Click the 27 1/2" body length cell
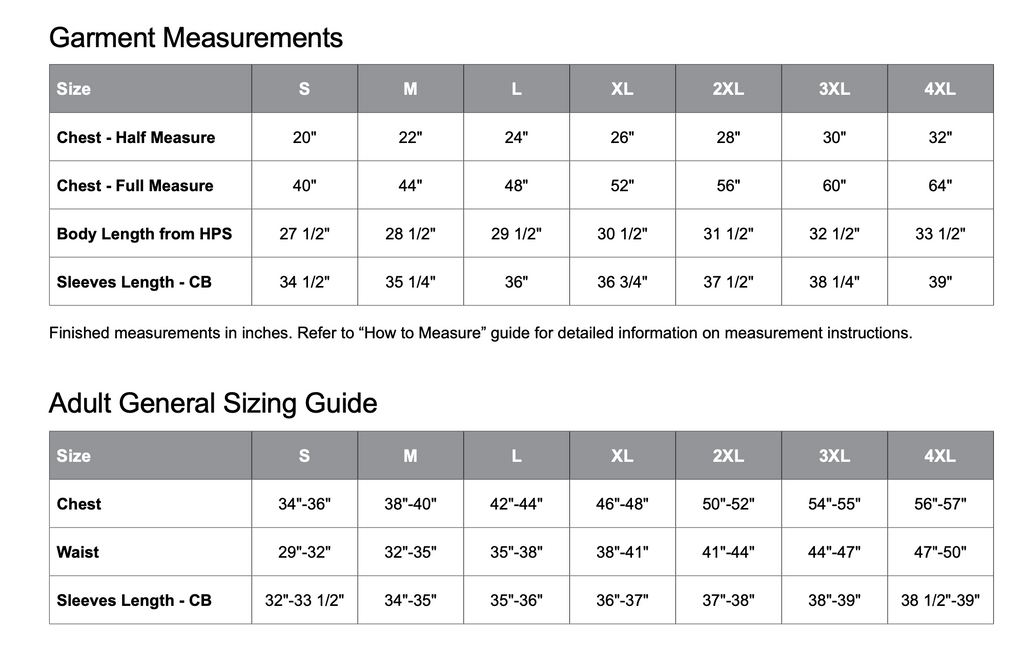 304,234
